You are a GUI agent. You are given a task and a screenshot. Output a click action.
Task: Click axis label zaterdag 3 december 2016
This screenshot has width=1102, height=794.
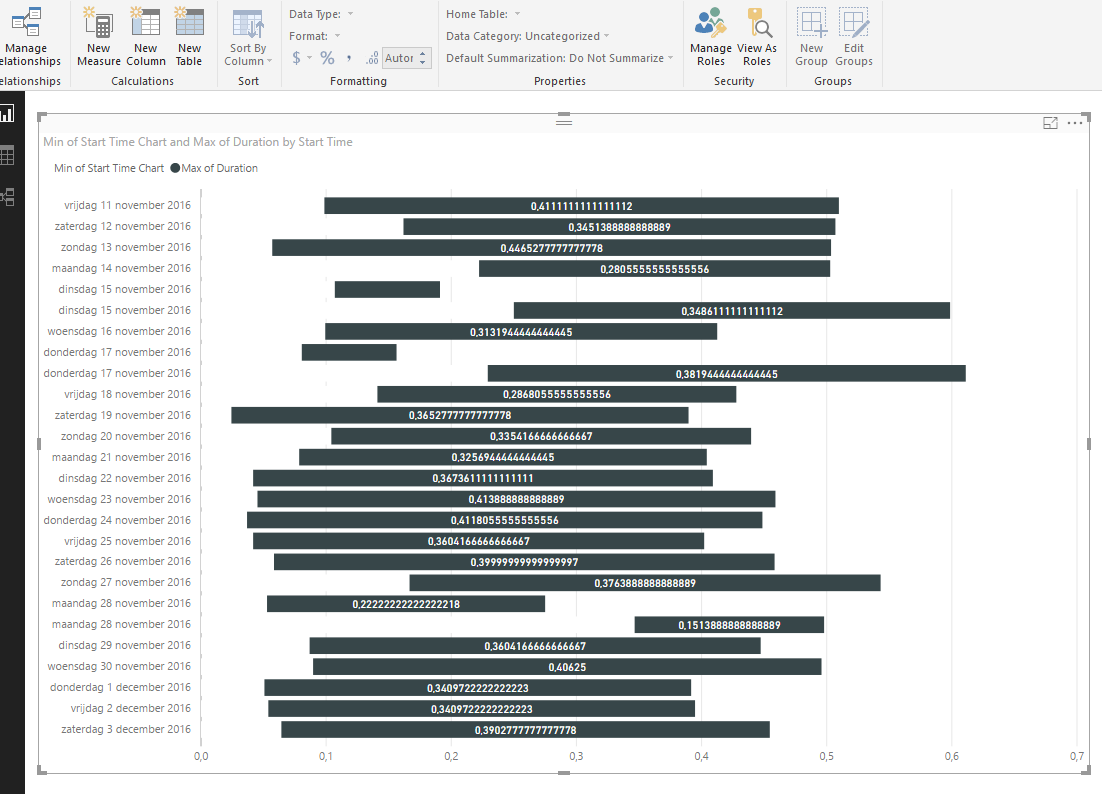click(126, 729)
